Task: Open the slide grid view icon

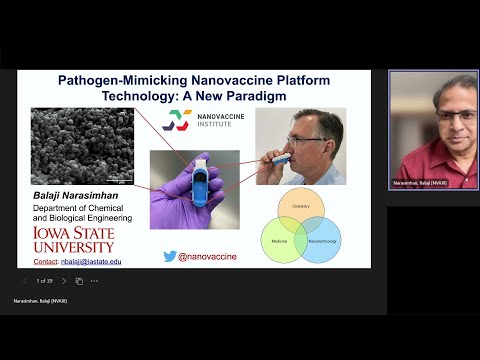Action: point(79,281)
